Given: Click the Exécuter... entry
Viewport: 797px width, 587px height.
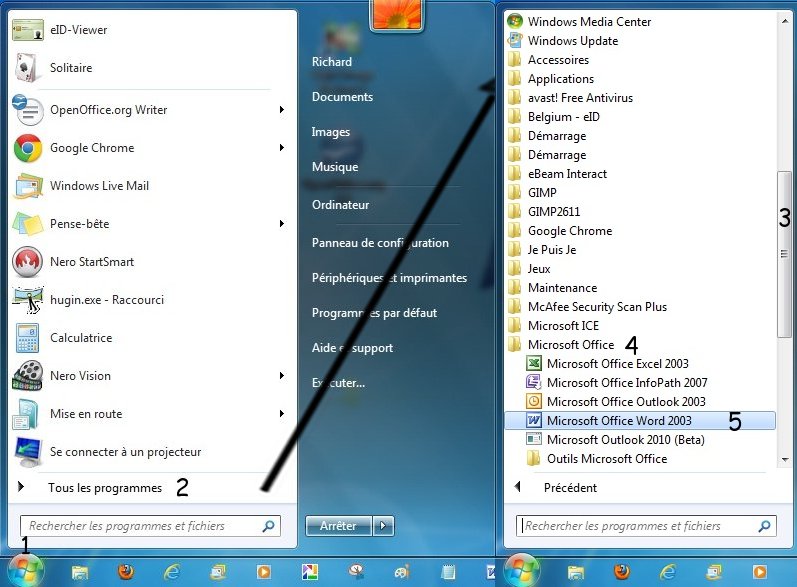Looking at the screenshot, I should pos(339,383).
